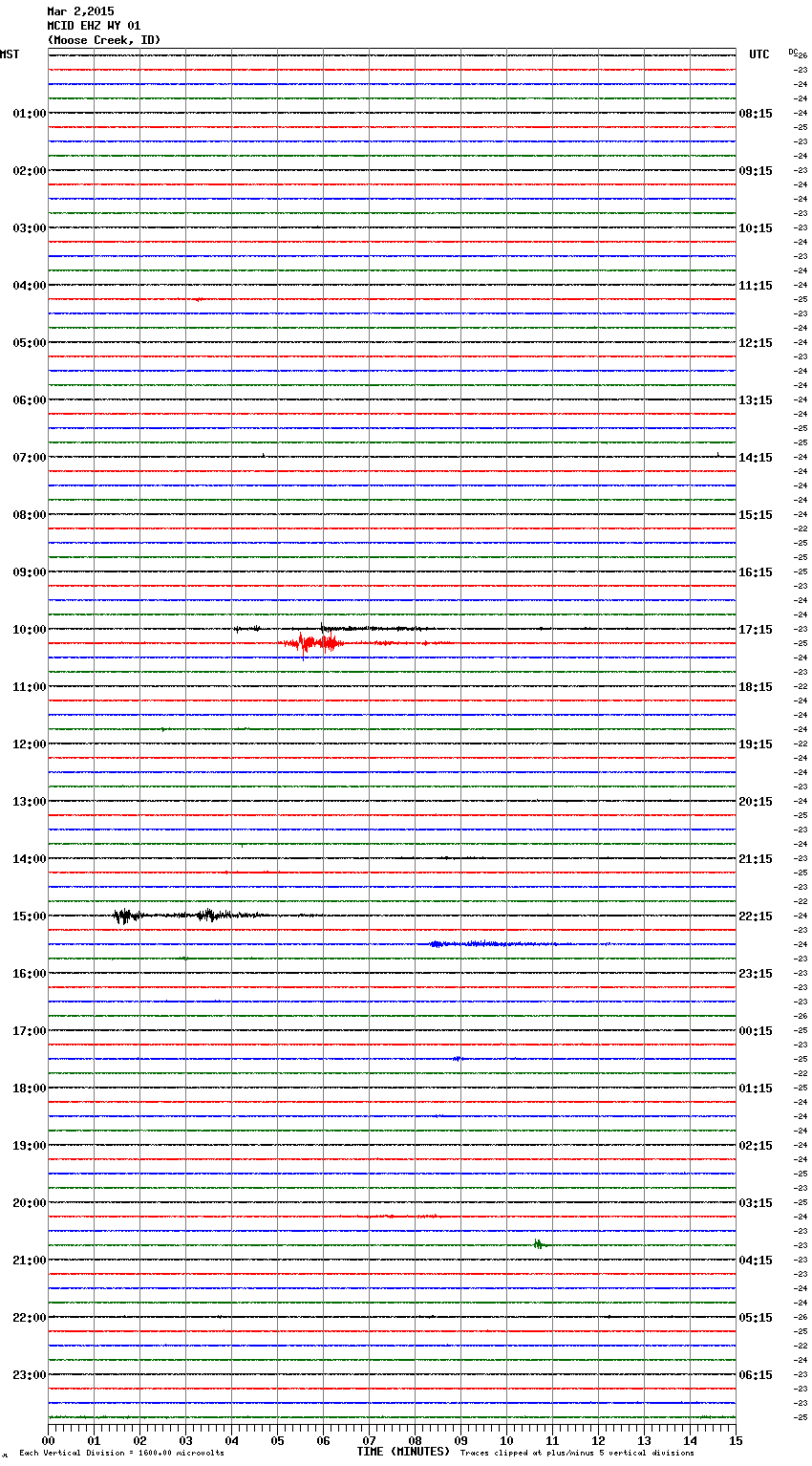Screen dimensions: 812x1466
Task: Click the '00:15' UTC row label
Action: (756, 1031)
